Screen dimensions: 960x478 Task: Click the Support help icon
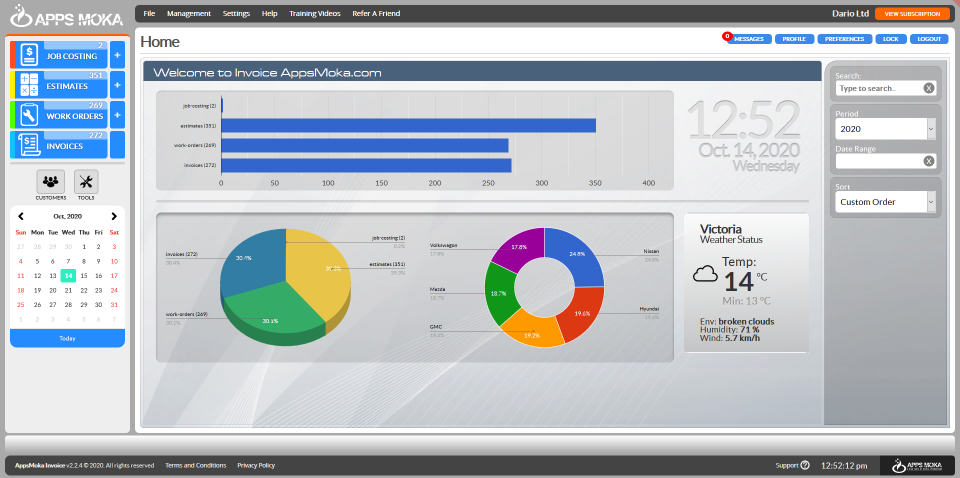805,465
